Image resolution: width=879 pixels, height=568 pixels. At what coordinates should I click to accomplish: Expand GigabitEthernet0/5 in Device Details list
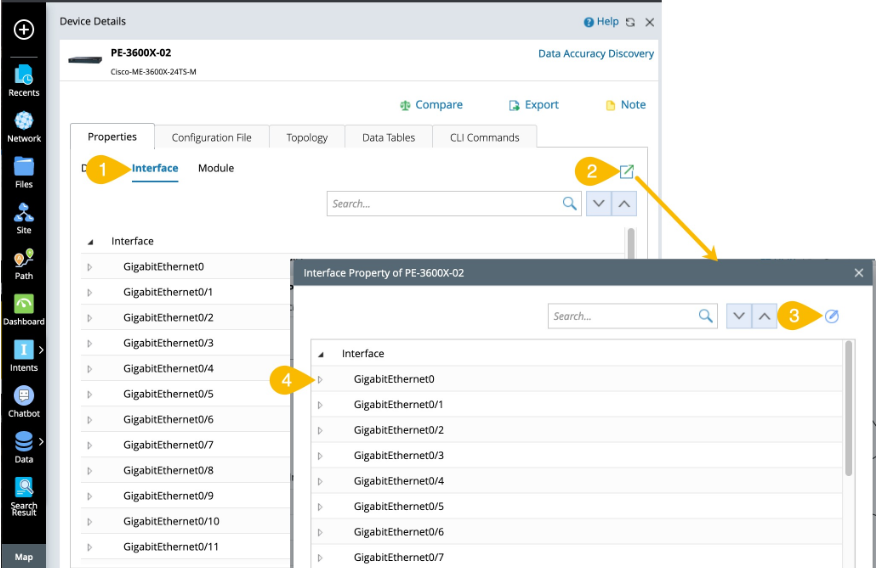pos(90,394)
